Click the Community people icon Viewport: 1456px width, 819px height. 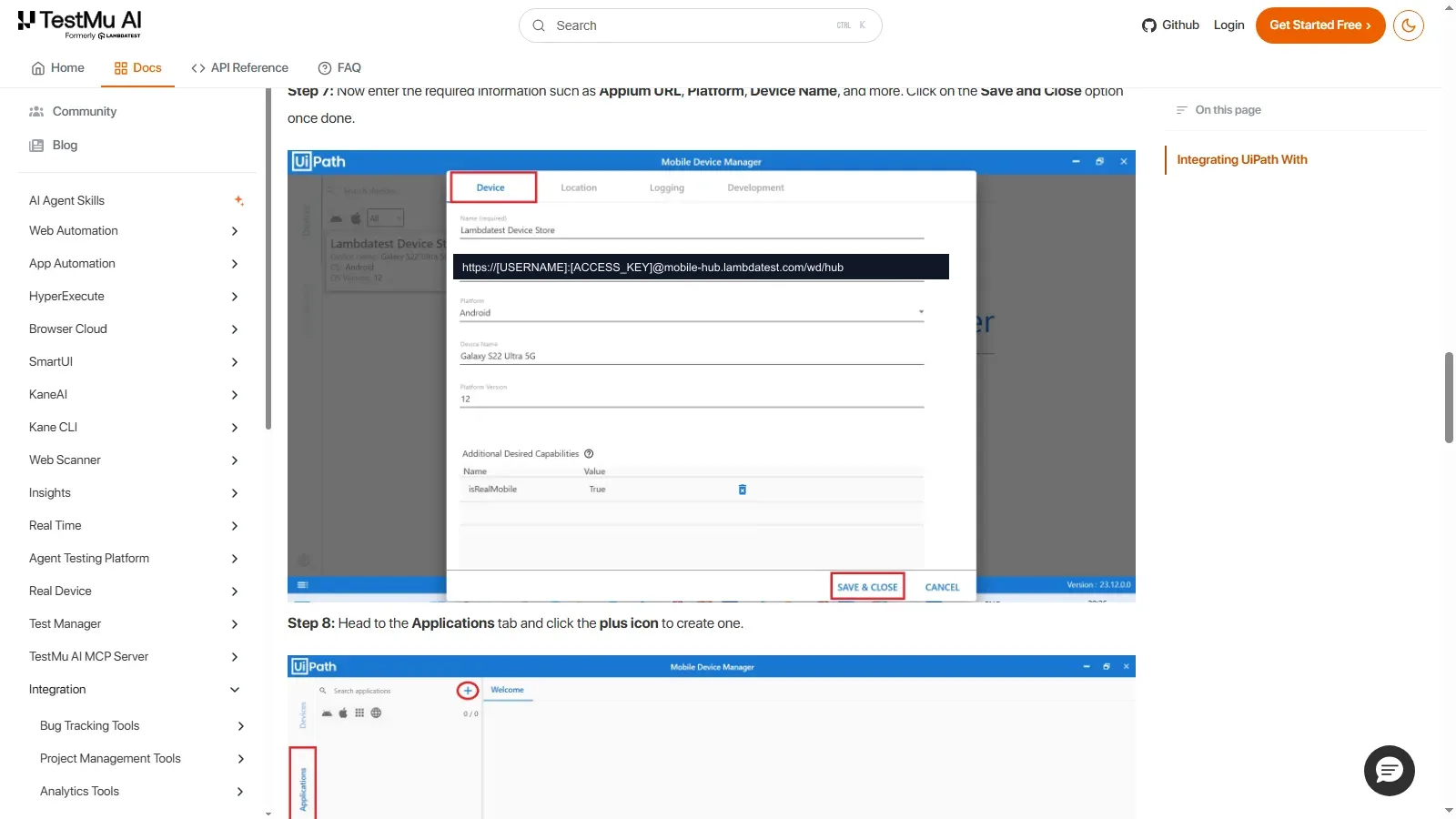[x=36, y=111]
